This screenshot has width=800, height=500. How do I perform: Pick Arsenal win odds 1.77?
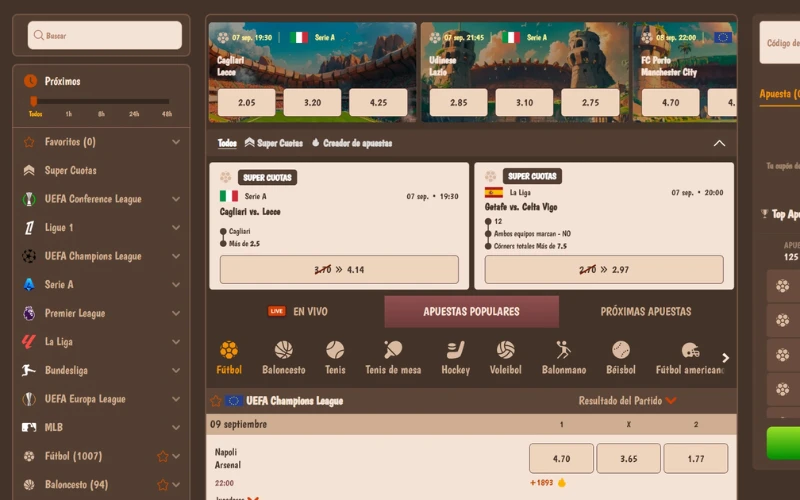696,458
